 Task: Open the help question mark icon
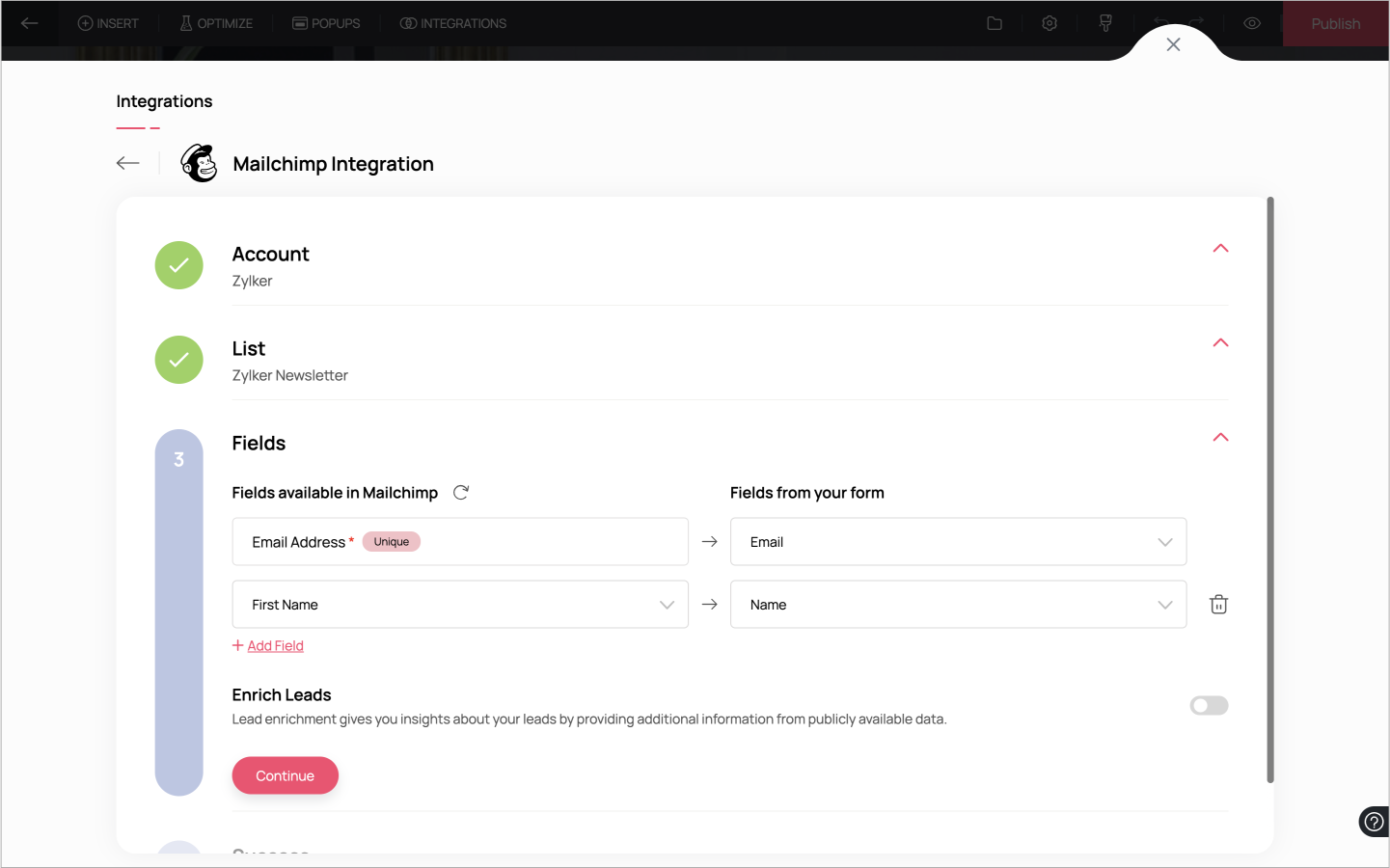[1374, 822]
